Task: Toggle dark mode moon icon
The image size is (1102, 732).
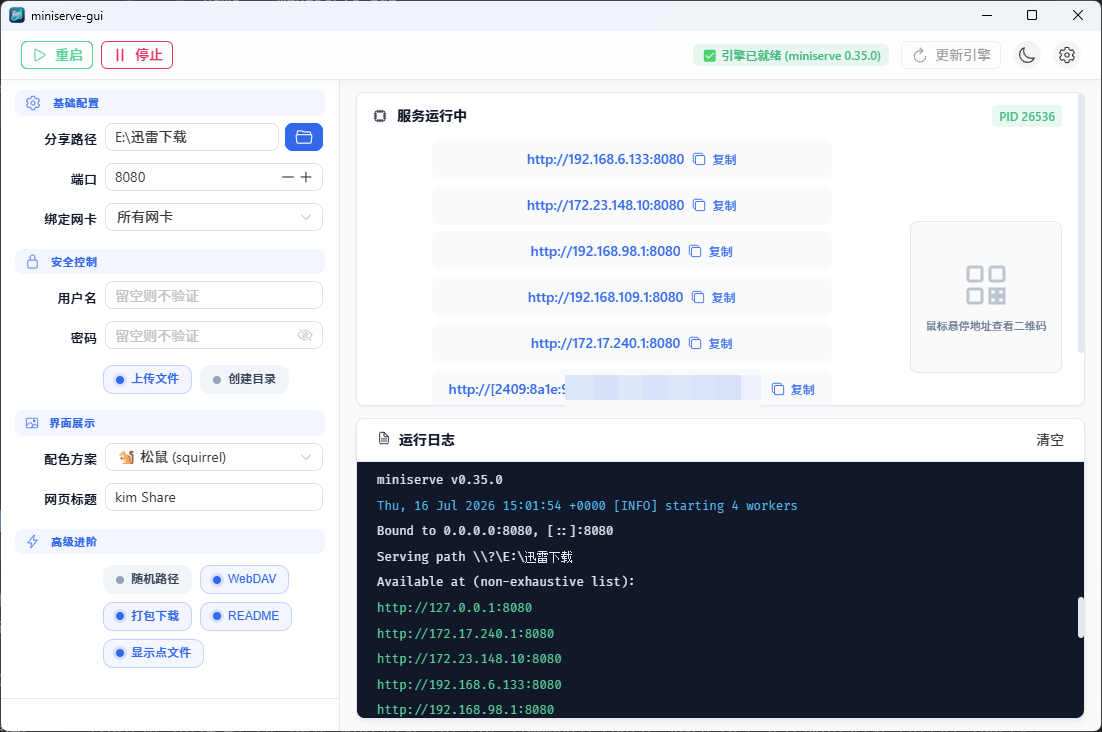Action: [x=1027, y=55]
